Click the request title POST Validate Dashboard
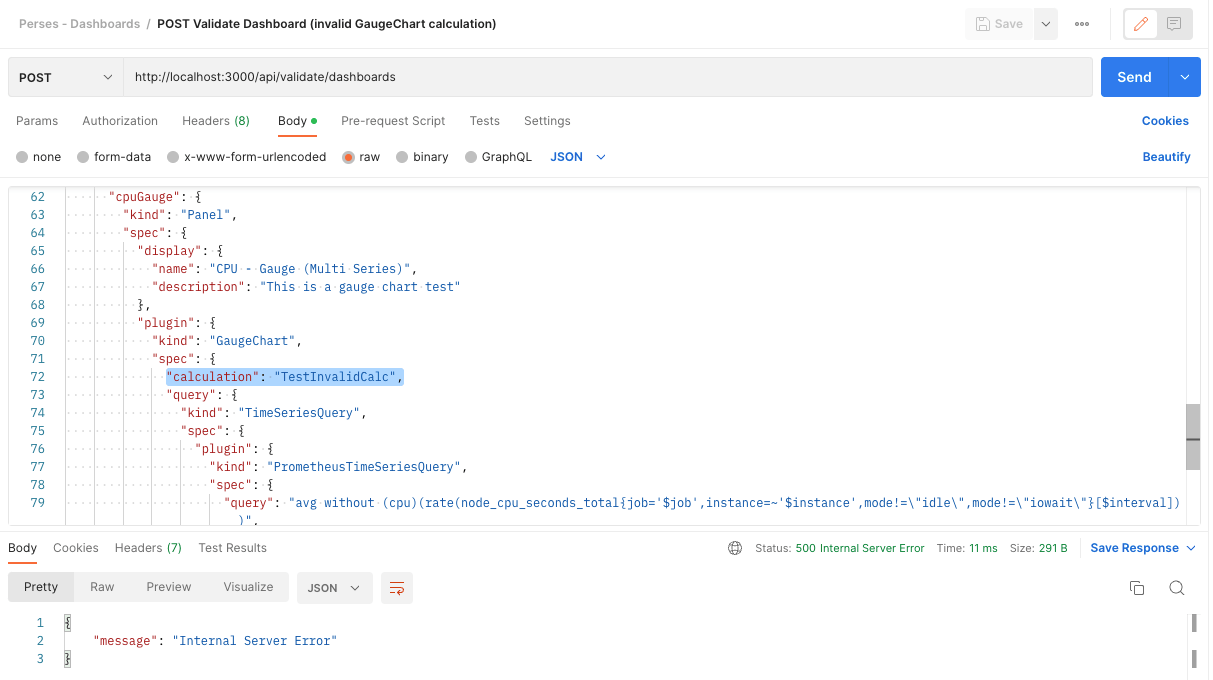1213x680 pixels. tap(326, 24)
